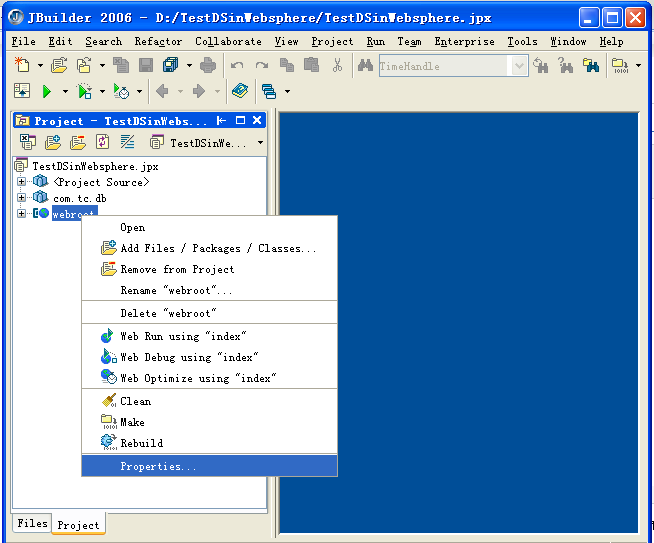Click the Forward navigation arrow icon
Viewport: 654px width, 543px height.
click(199, 91)
